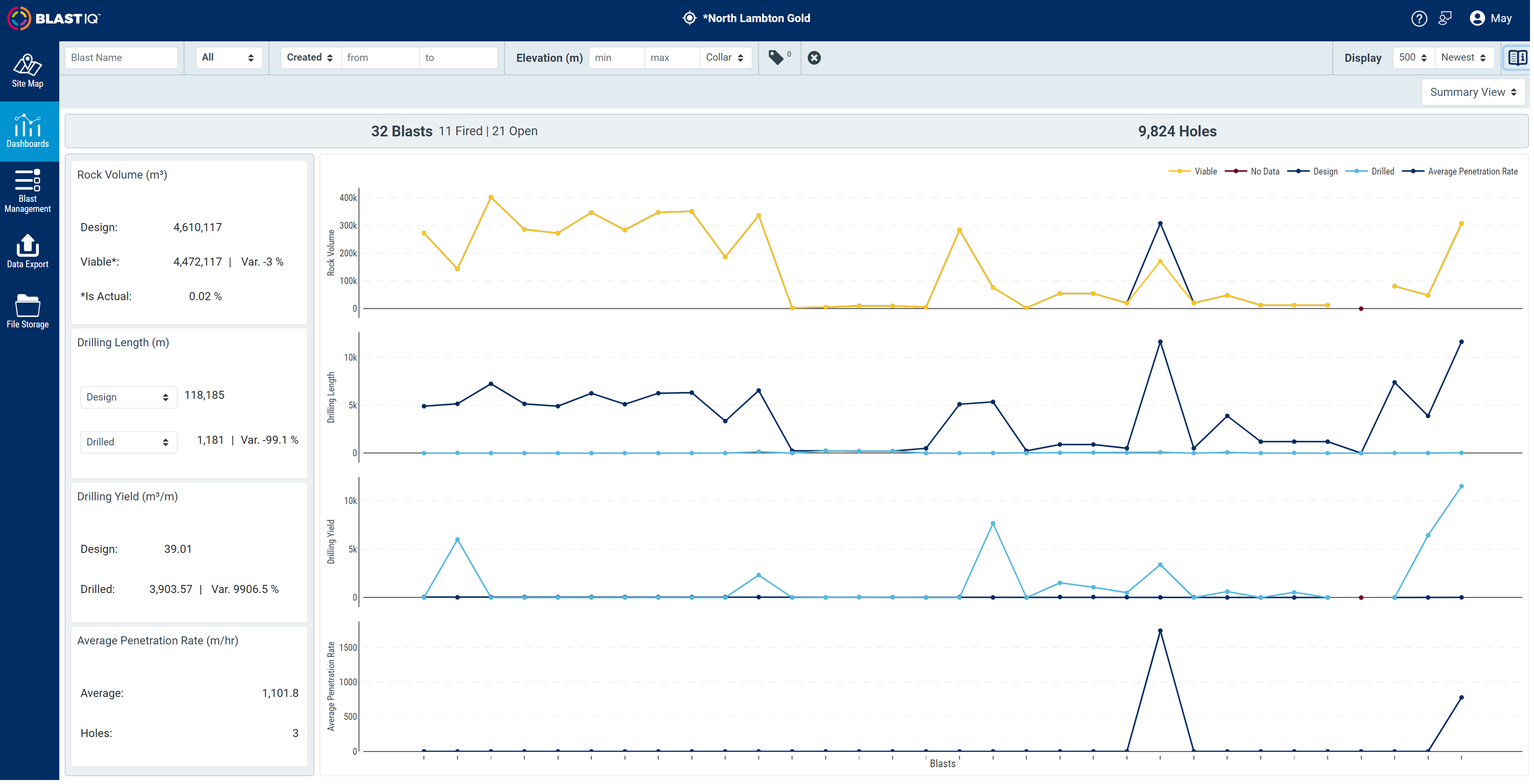Toggle the No Data legend entry
Image resolution: width=1534 pixels, height=784 pixels.
pos(1252,171)
